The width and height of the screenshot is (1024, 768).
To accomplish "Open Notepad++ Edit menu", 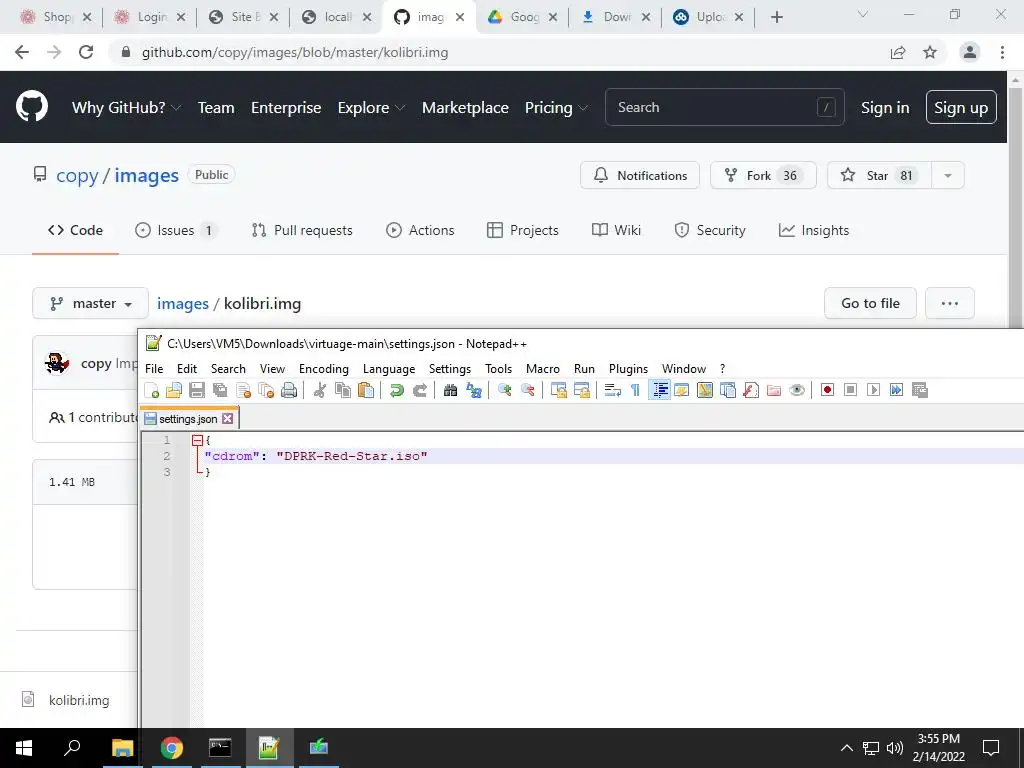I will click(x=187, y=369).
